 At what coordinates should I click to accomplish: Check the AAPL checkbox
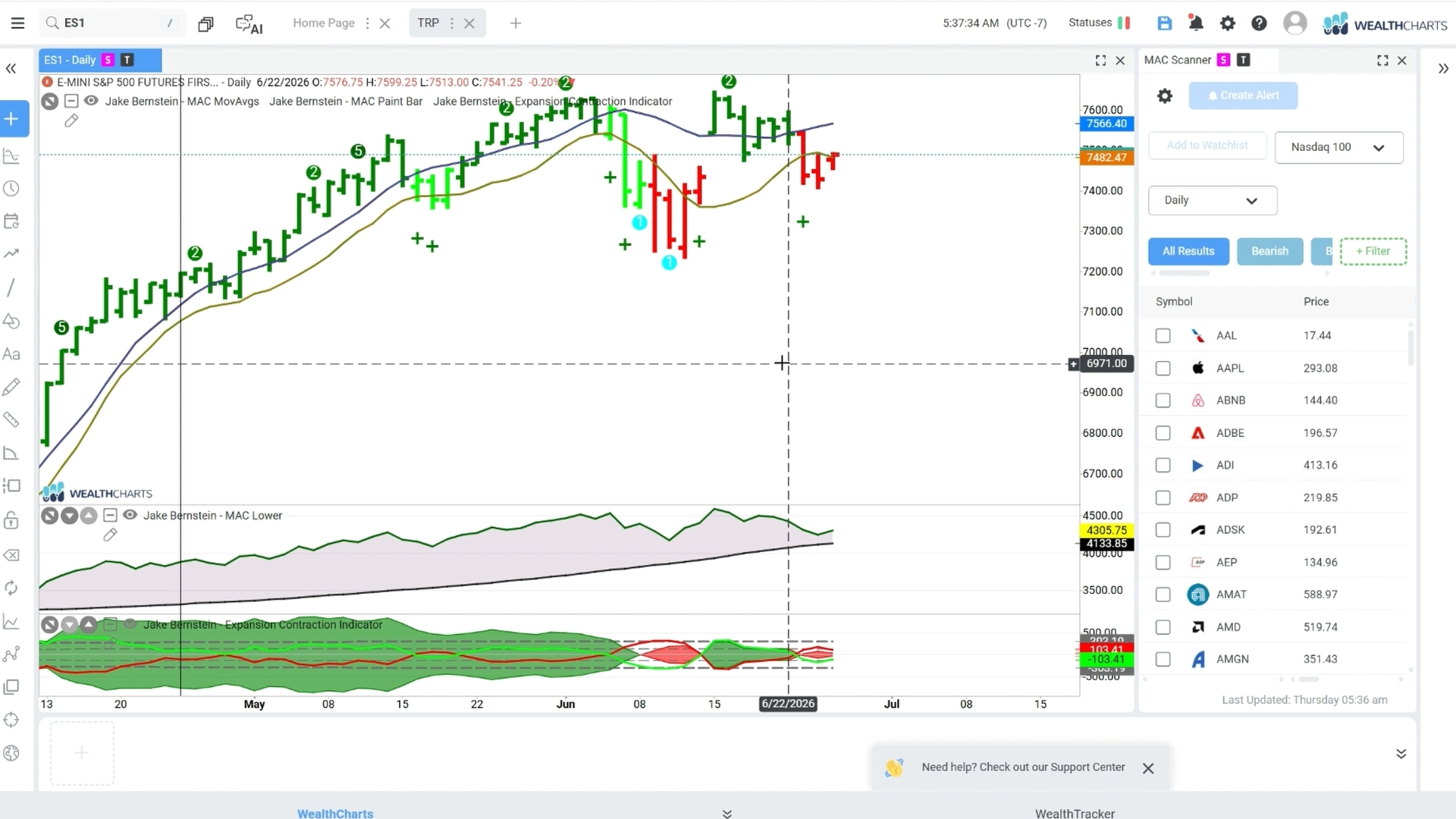[1163, 369]
